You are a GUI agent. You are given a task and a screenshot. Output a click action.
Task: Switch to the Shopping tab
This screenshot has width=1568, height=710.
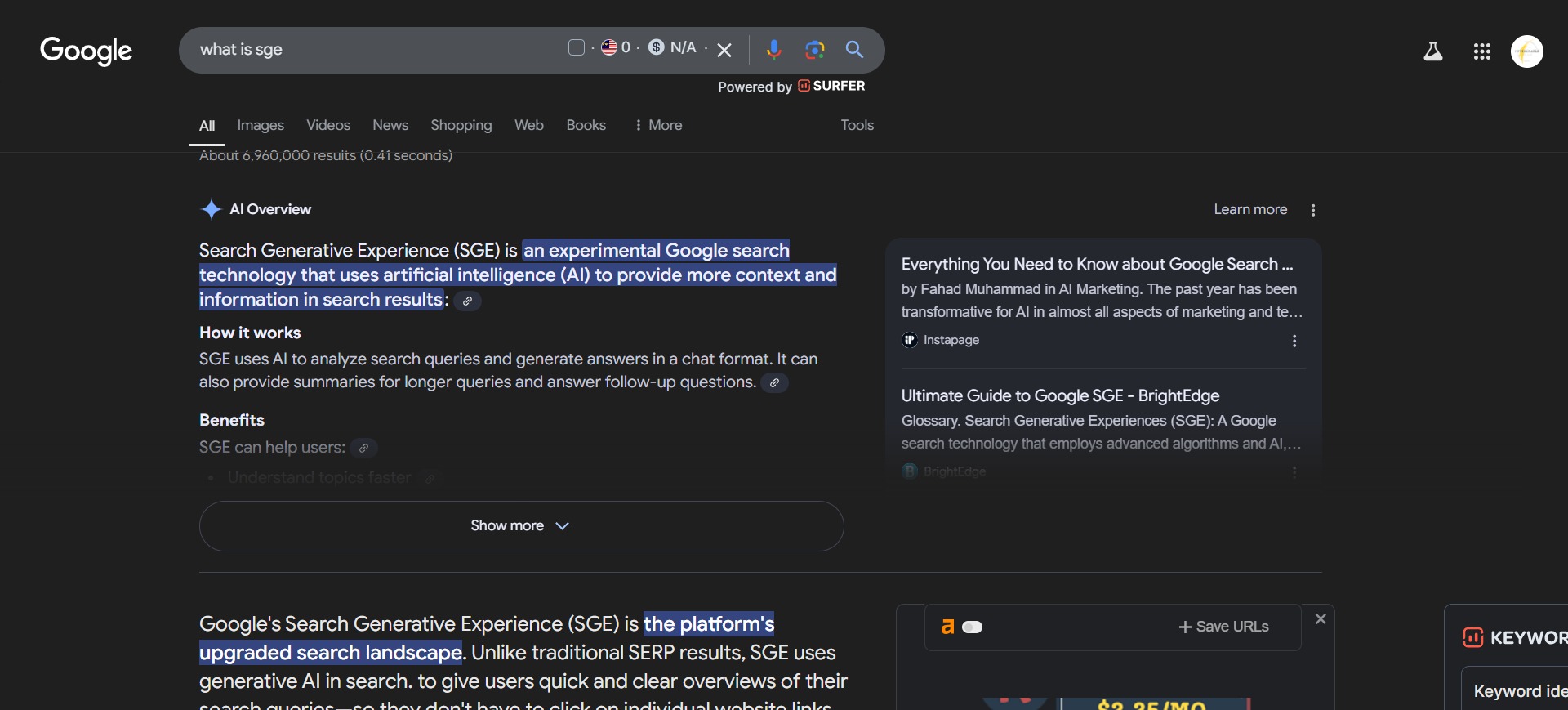461,125
